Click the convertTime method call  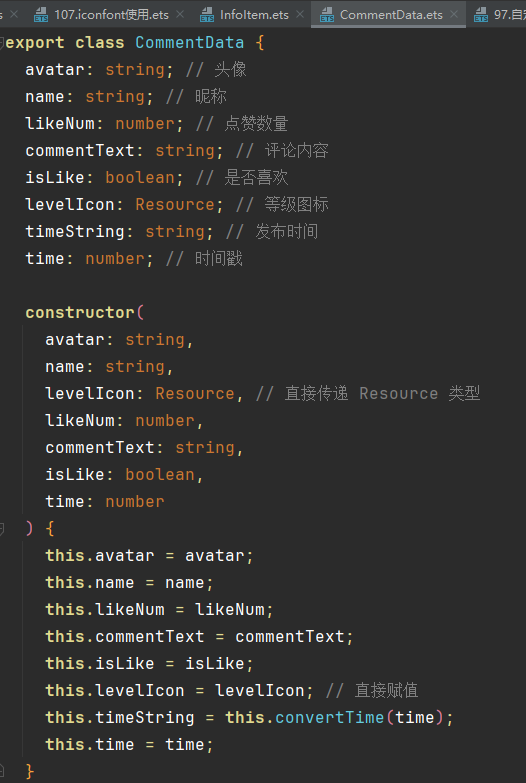point(330,718)
